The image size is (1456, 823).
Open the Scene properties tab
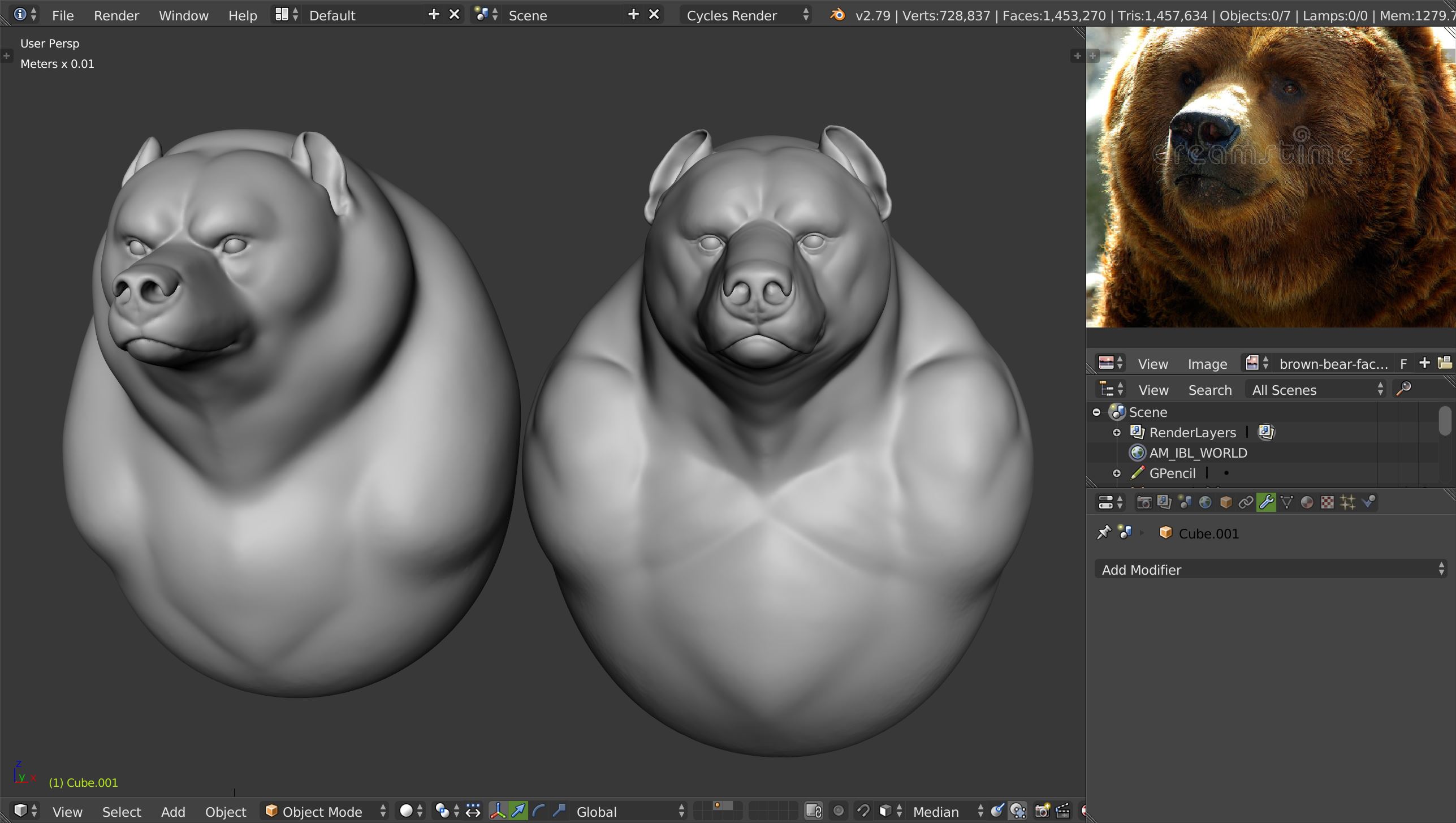click(1185, 502)
